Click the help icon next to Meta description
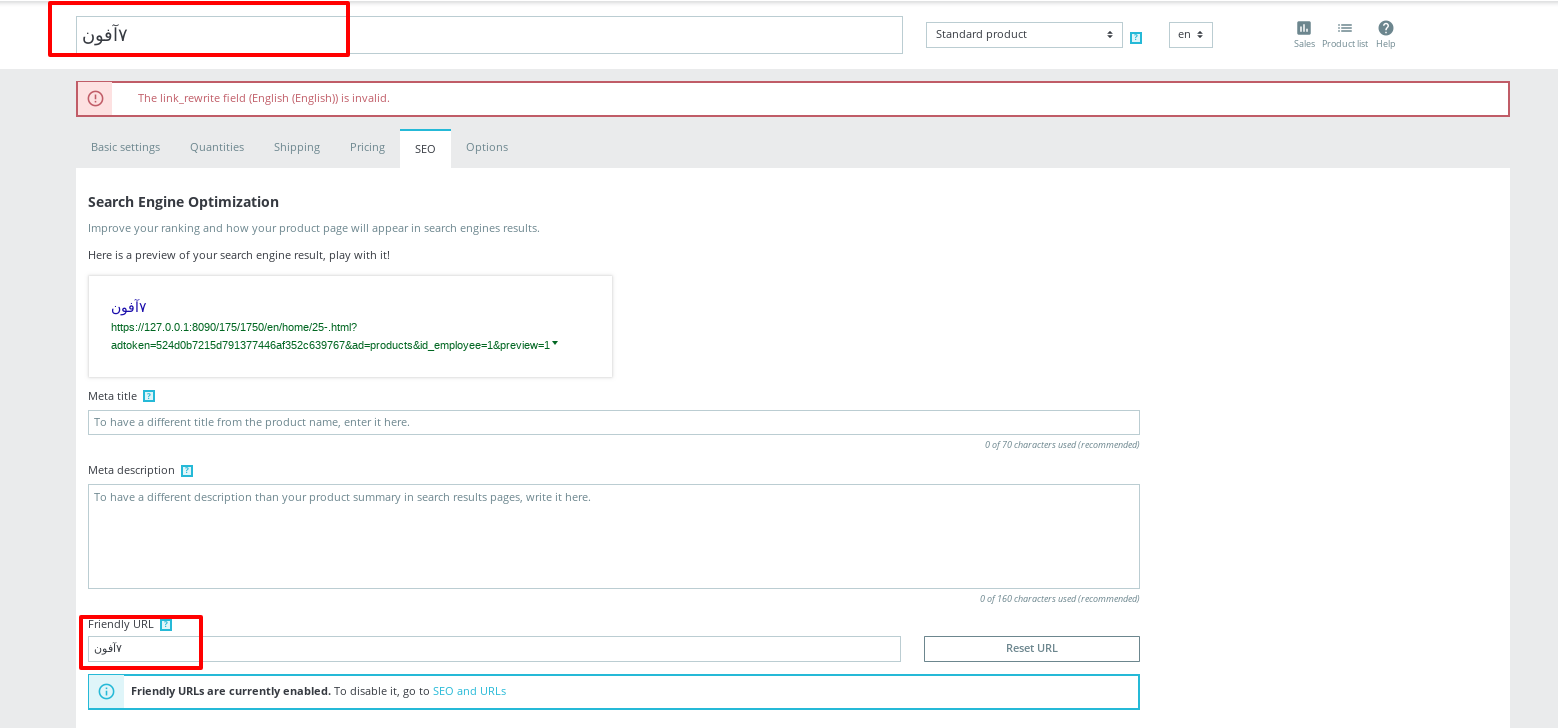 [187, 470]
